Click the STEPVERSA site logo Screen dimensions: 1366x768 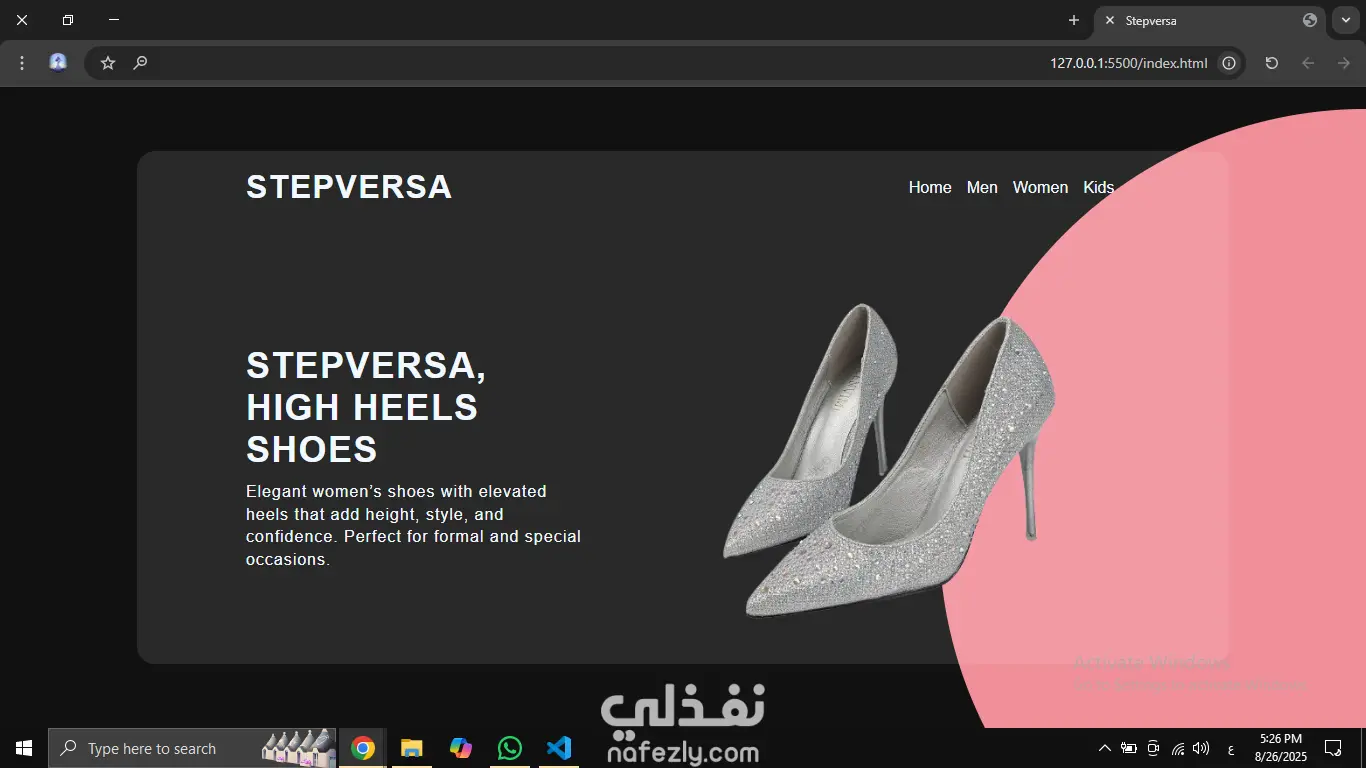tap(349, 187)
